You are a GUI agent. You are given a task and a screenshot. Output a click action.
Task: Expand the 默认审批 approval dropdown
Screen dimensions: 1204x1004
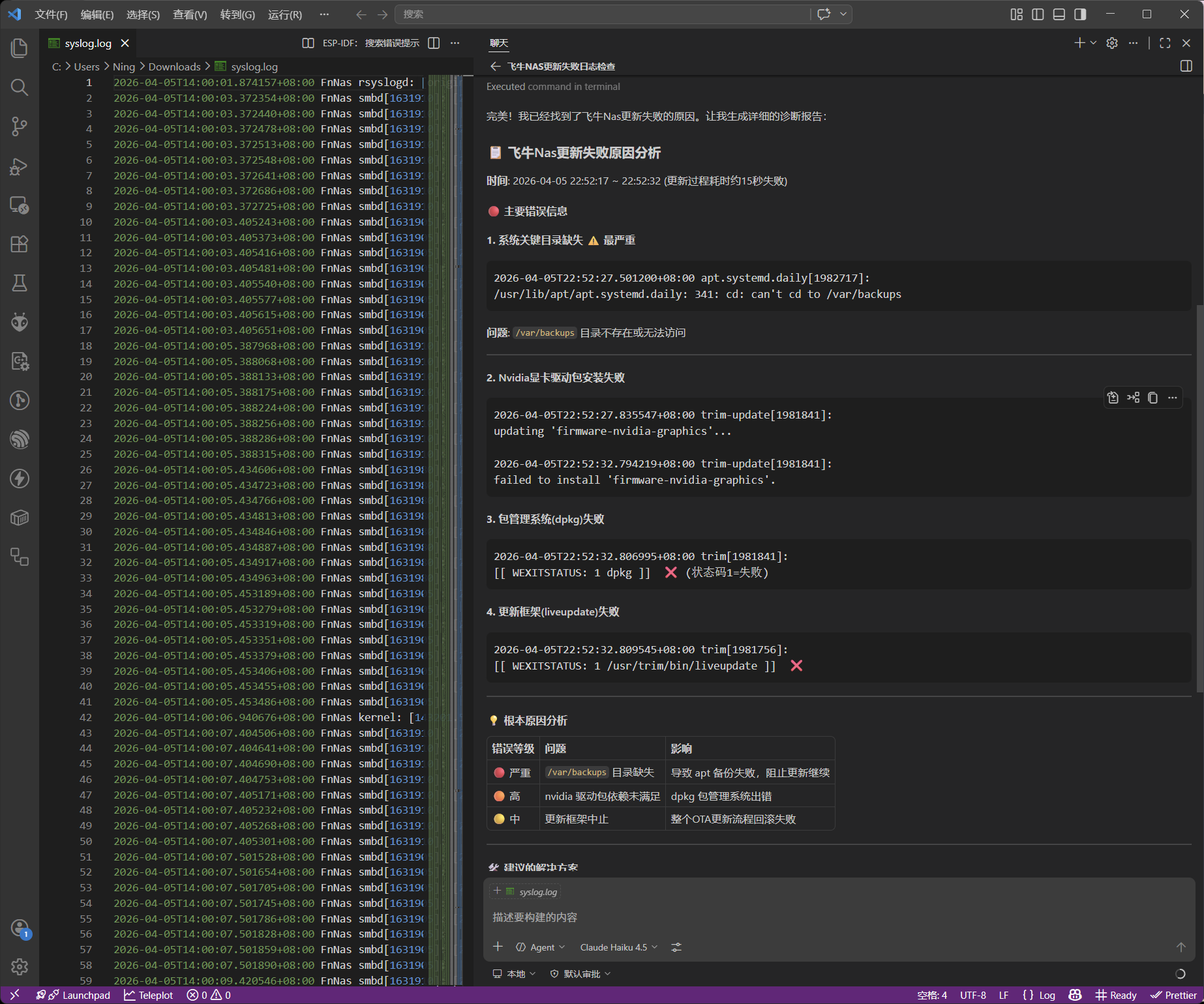point(581,974)
